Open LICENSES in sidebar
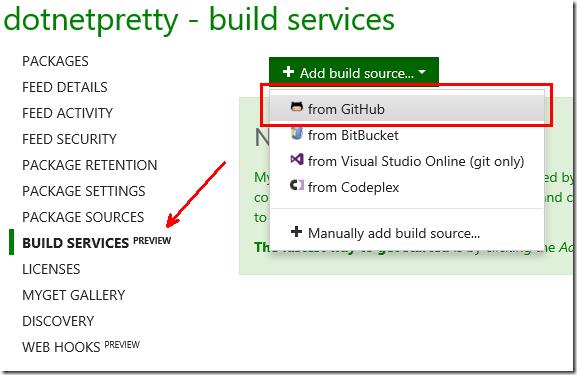 (51, 269)
